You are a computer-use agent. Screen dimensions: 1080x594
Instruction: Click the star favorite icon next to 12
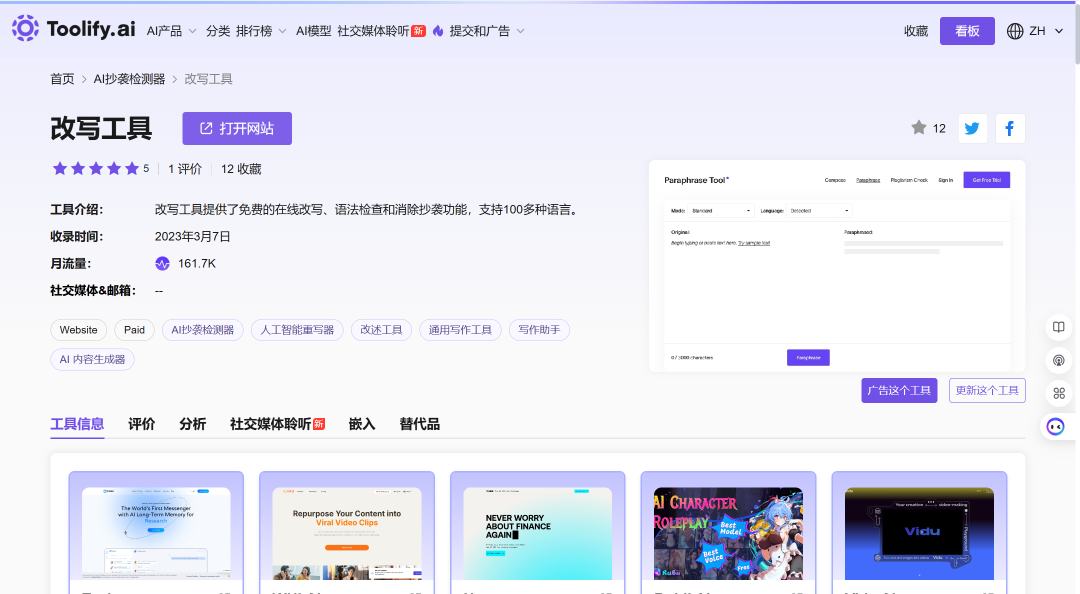point(918,127)
